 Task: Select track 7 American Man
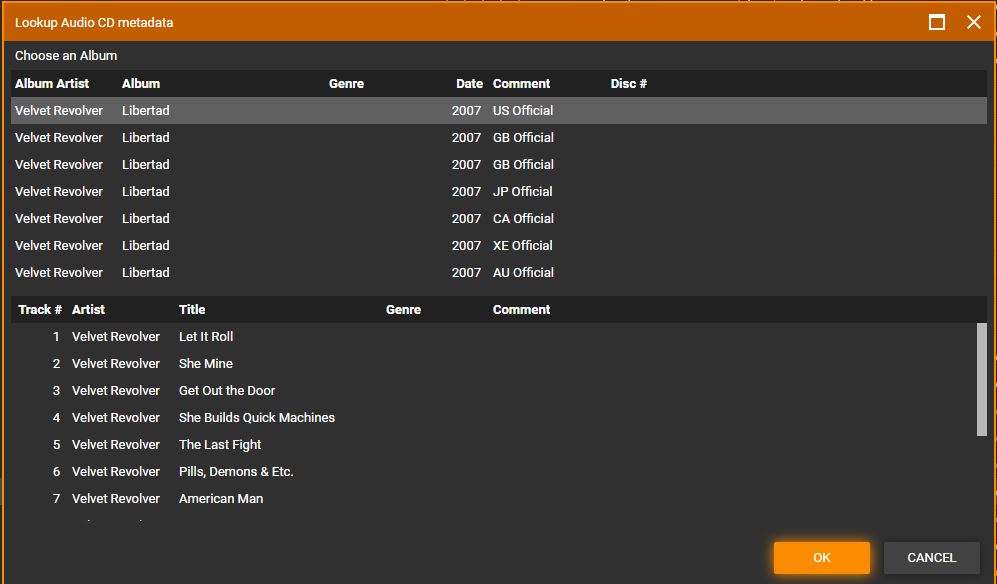(x=221, y=499)
